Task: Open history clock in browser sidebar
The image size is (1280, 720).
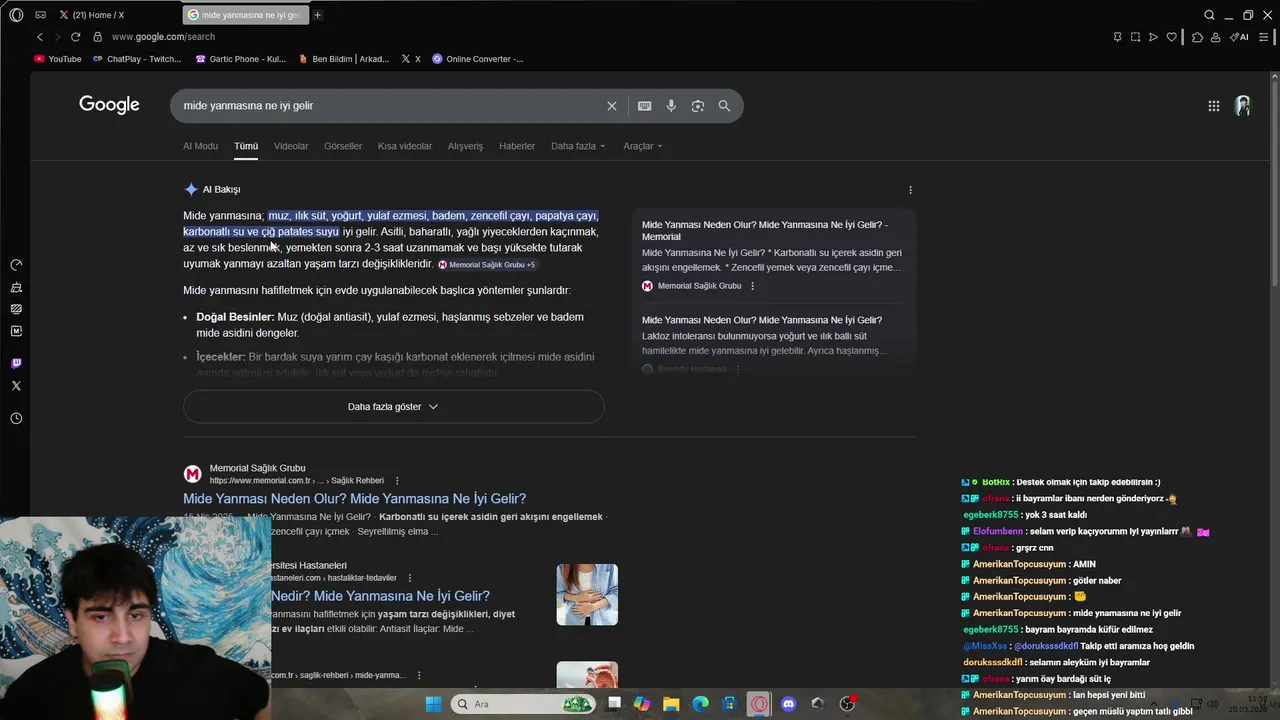Action: 16,418
